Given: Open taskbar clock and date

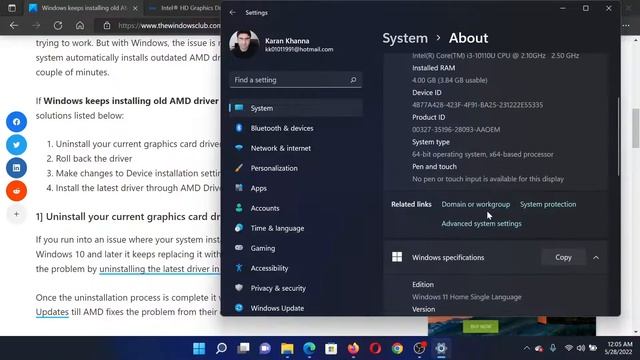Looking at the screenshot, I should tap(619, 348).
